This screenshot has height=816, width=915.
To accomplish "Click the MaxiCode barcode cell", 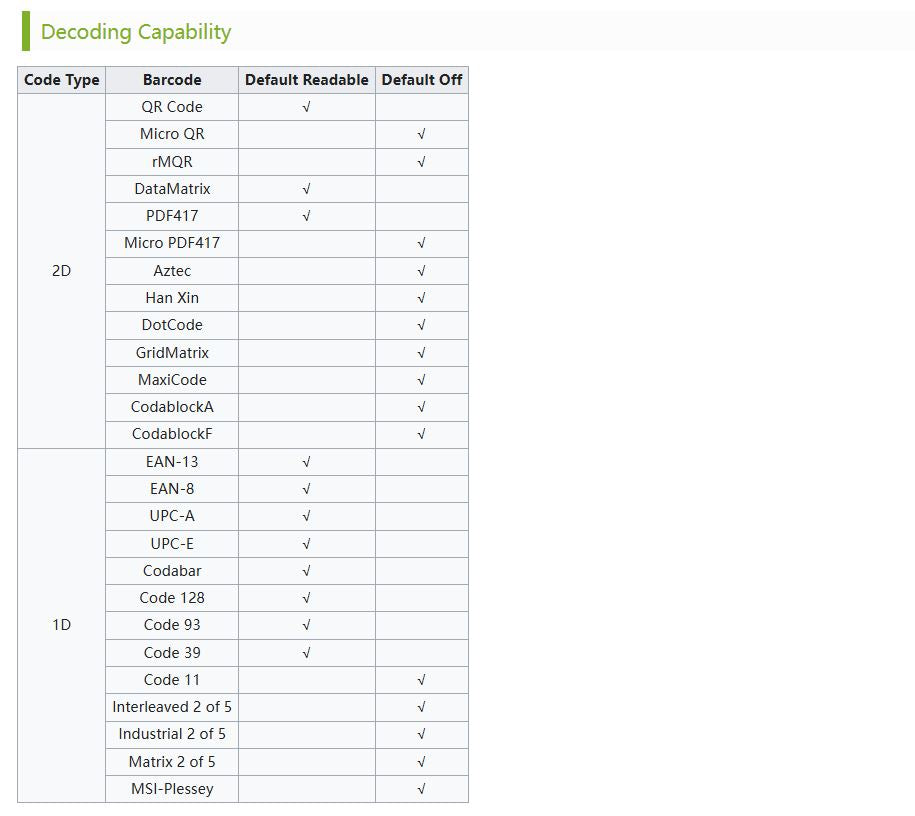I will tap(172, 380).
